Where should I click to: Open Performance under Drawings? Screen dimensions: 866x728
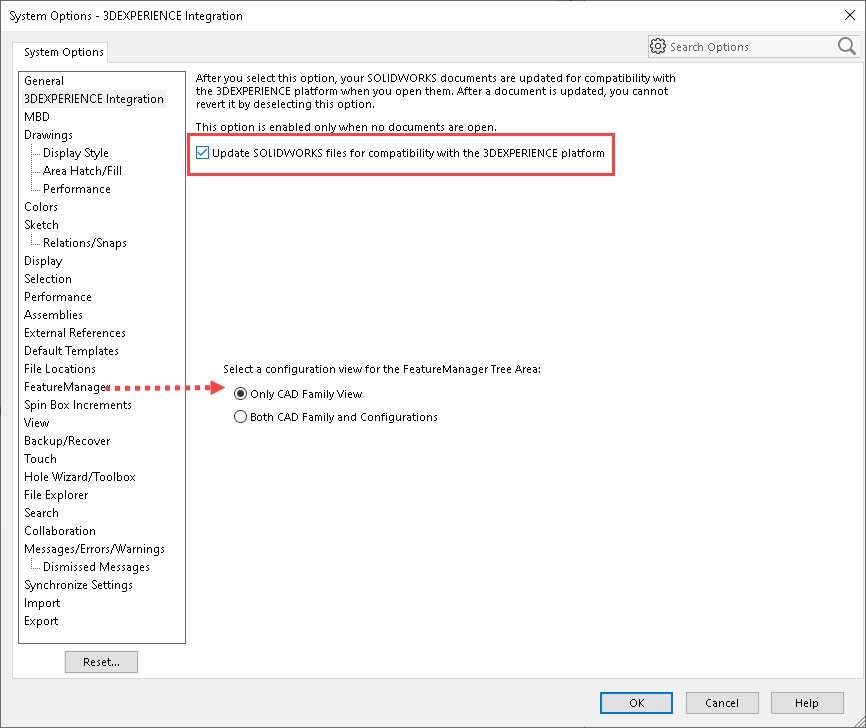pyautogui.click(x=77, y=189)
